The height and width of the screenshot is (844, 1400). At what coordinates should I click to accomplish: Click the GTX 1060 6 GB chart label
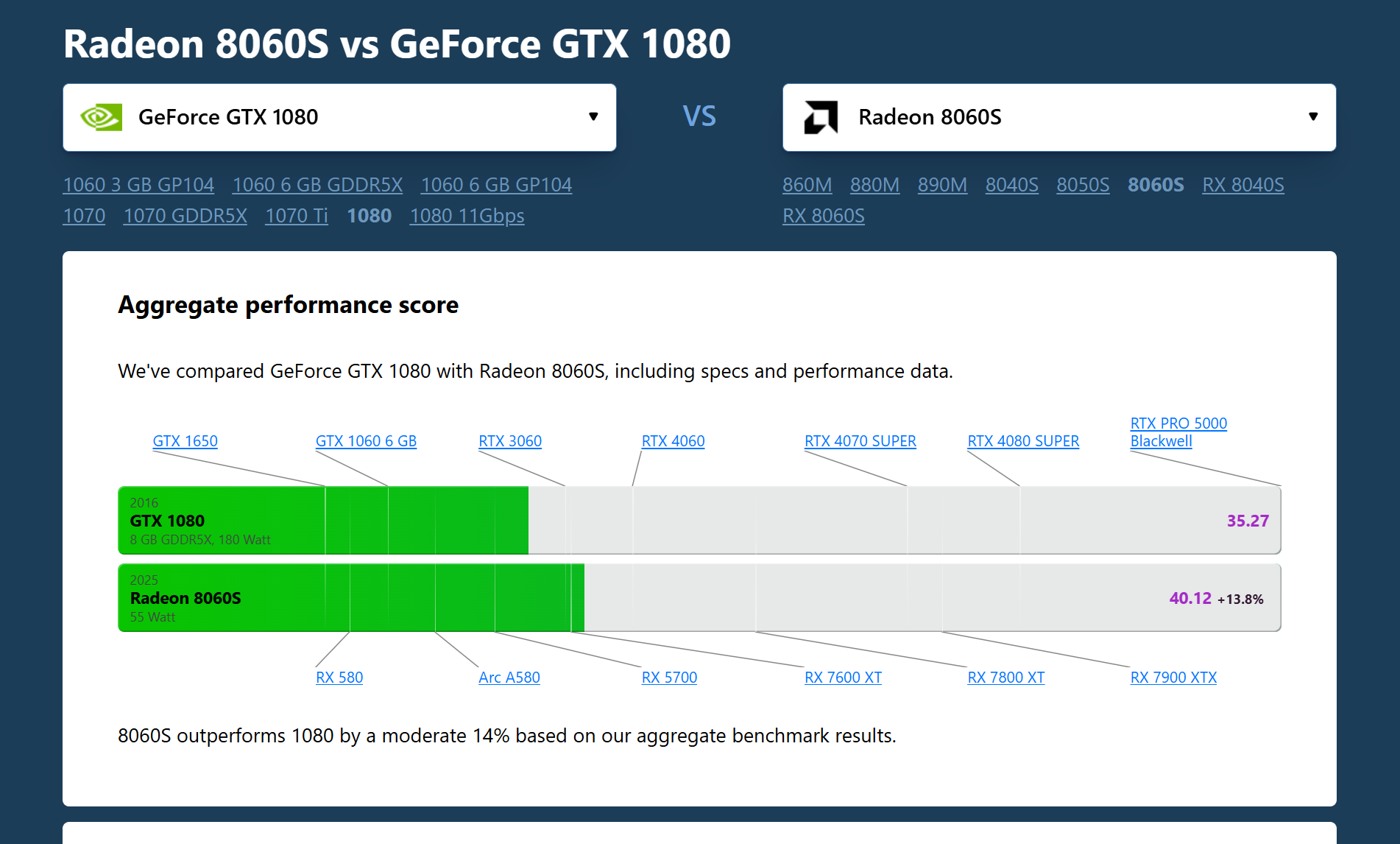pyautogui.click(x=366, y=441)
